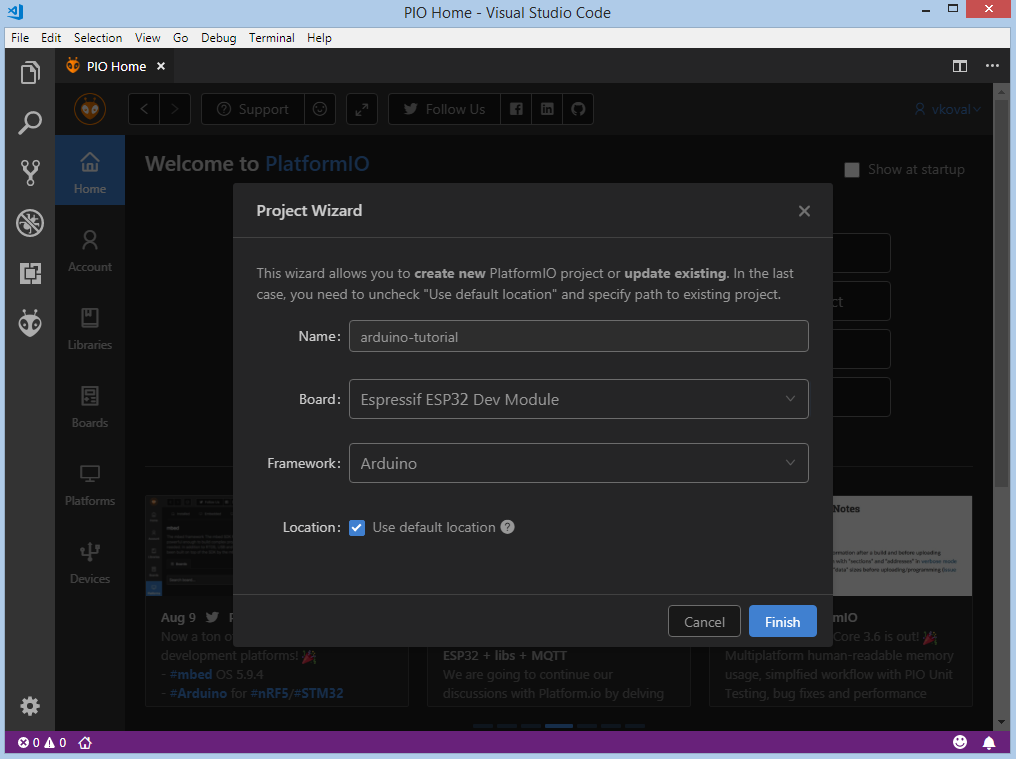Image resolution: width=1016 pixels, height=759 pixels.
Task: Toggle the Show at startup checkbox
Action: pos(852,170)
